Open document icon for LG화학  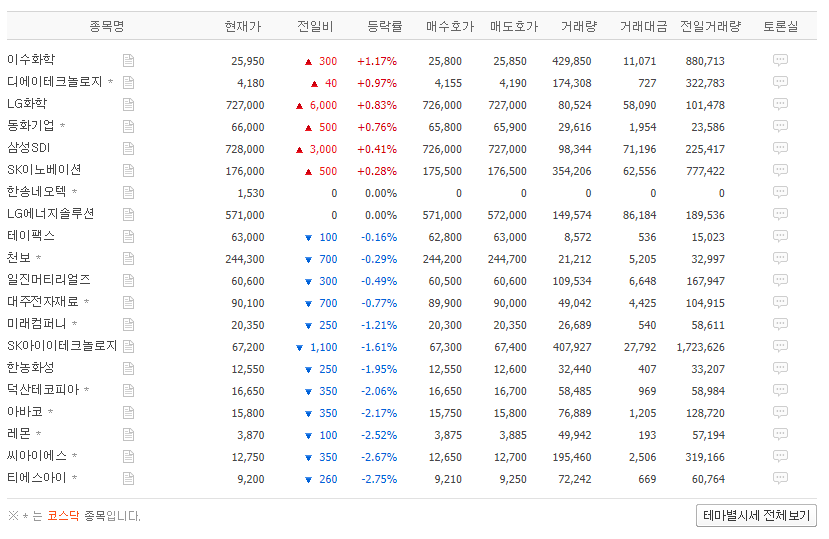tap(128, 105)
